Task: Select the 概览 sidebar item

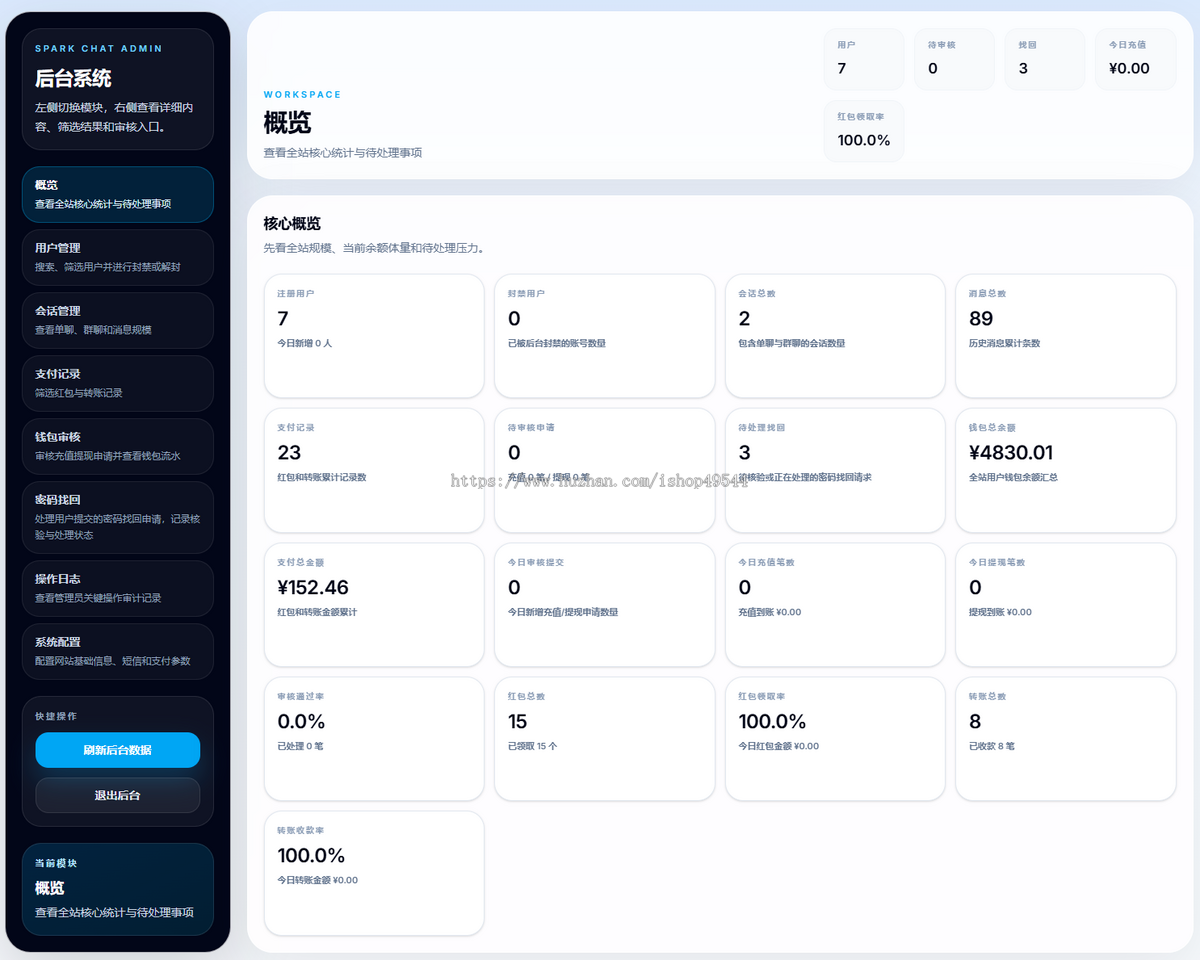Action: point(117,194)
